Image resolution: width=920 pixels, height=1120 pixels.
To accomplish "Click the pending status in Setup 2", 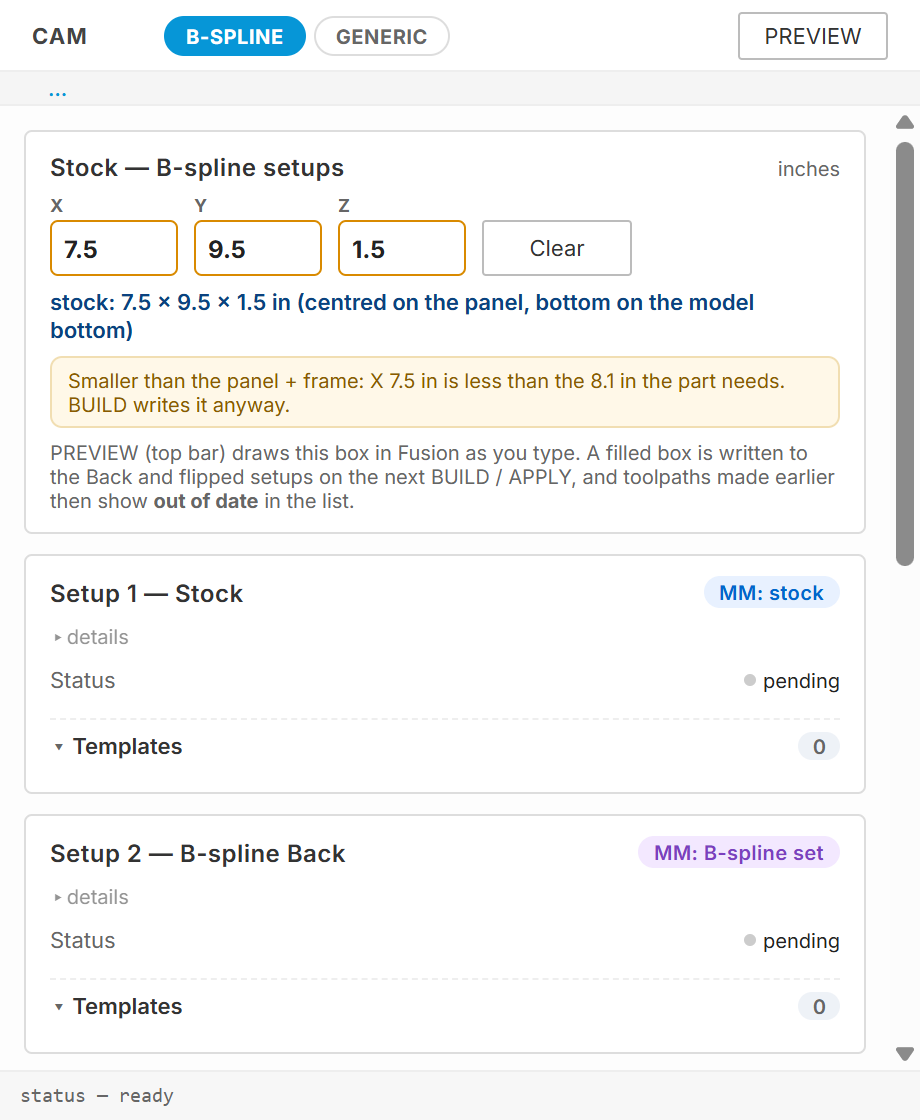I will tap(791, 941).
